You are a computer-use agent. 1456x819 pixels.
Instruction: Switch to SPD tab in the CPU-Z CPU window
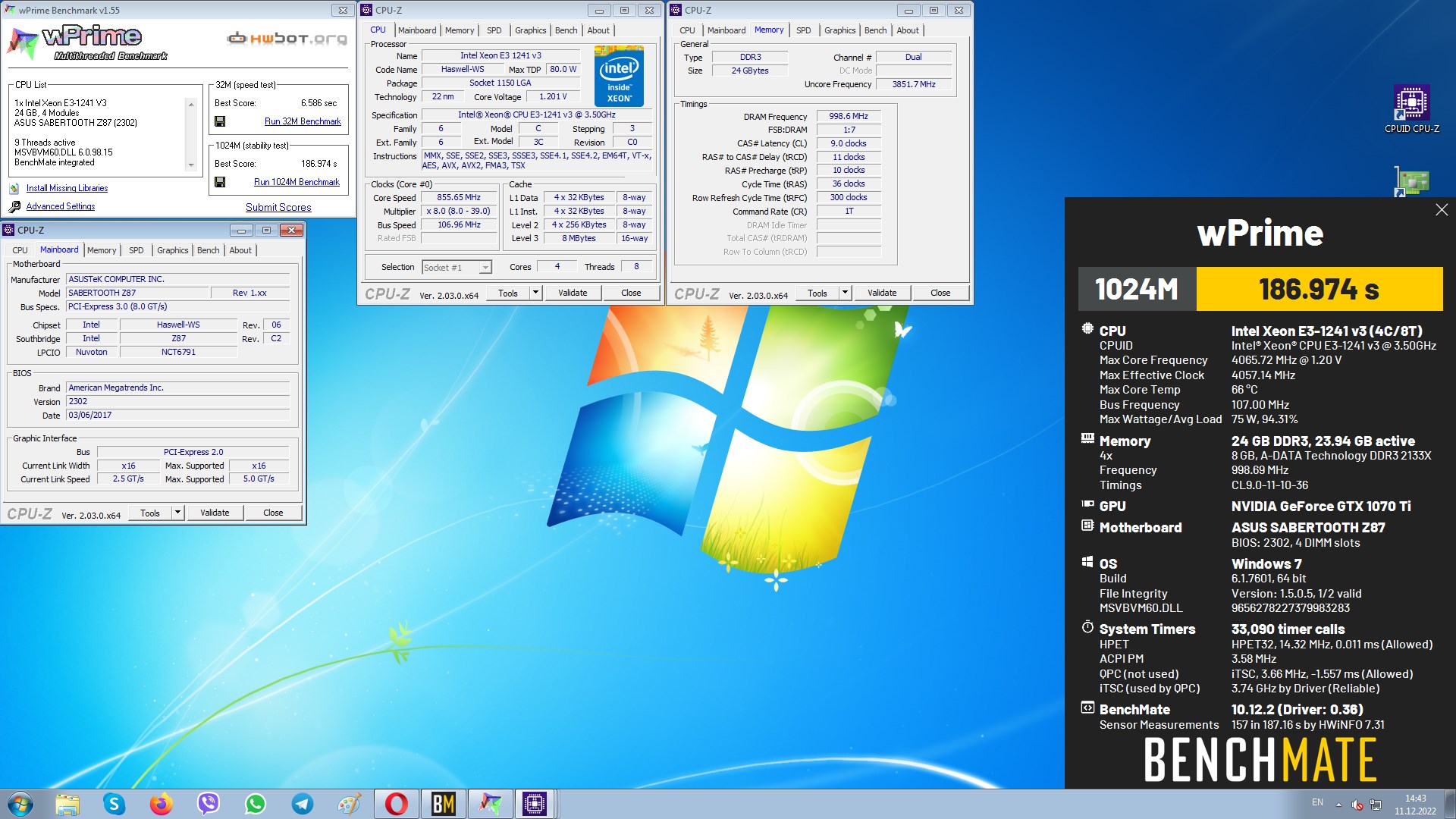494,30
